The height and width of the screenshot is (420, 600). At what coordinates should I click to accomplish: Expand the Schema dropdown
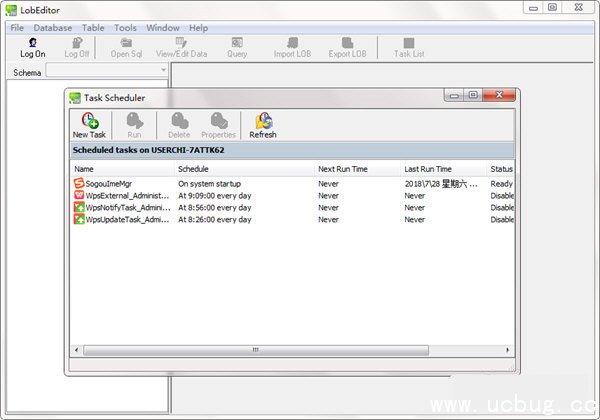[x=108, y=72]
